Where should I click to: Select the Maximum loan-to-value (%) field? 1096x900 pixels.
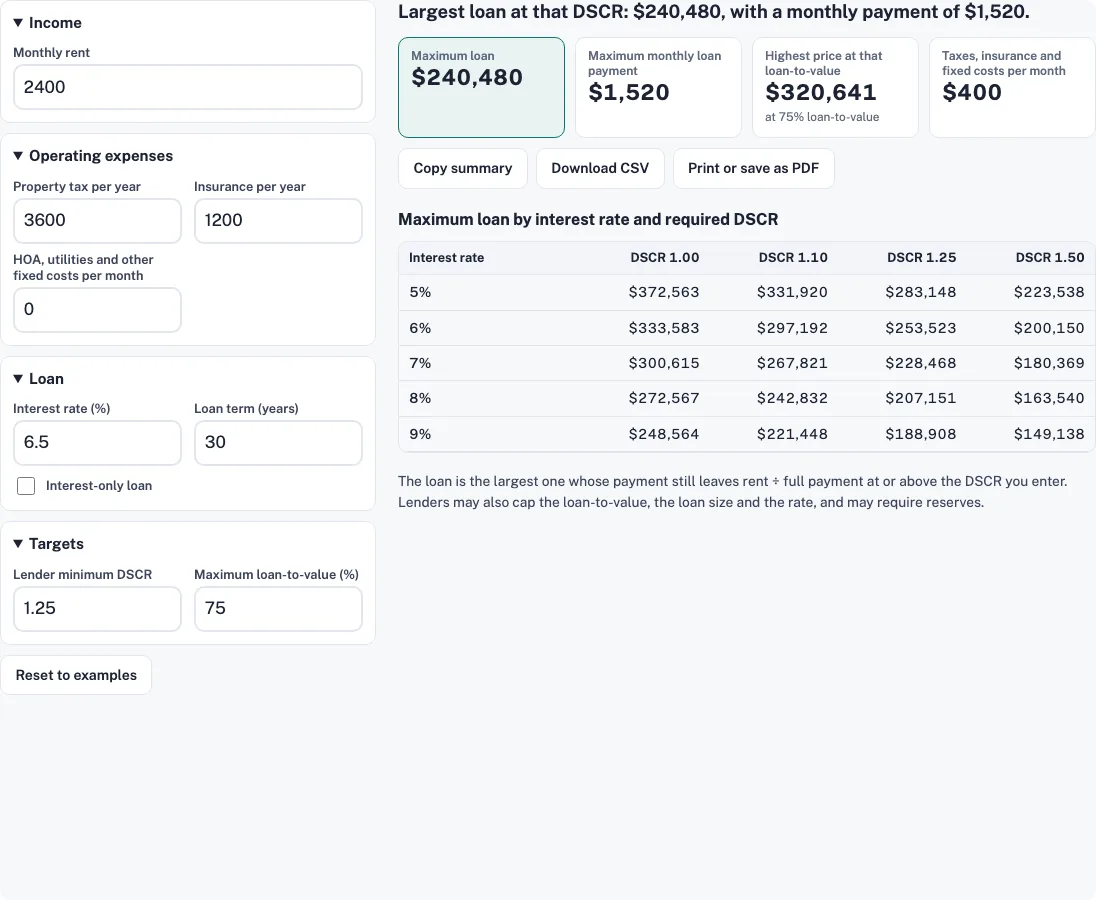[x=278, y=609]
